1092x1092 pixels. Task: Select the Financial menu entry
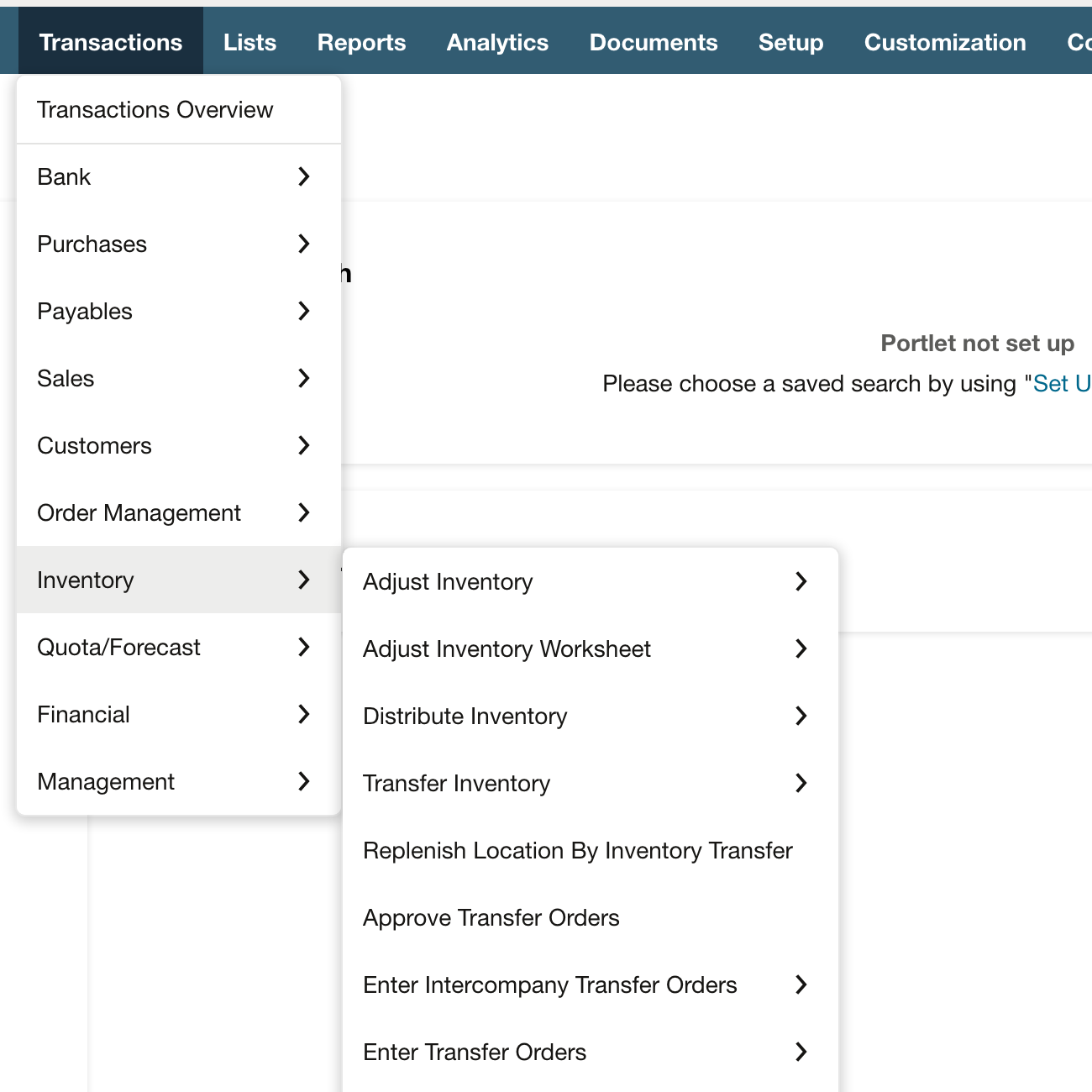(x=179, y=714)
